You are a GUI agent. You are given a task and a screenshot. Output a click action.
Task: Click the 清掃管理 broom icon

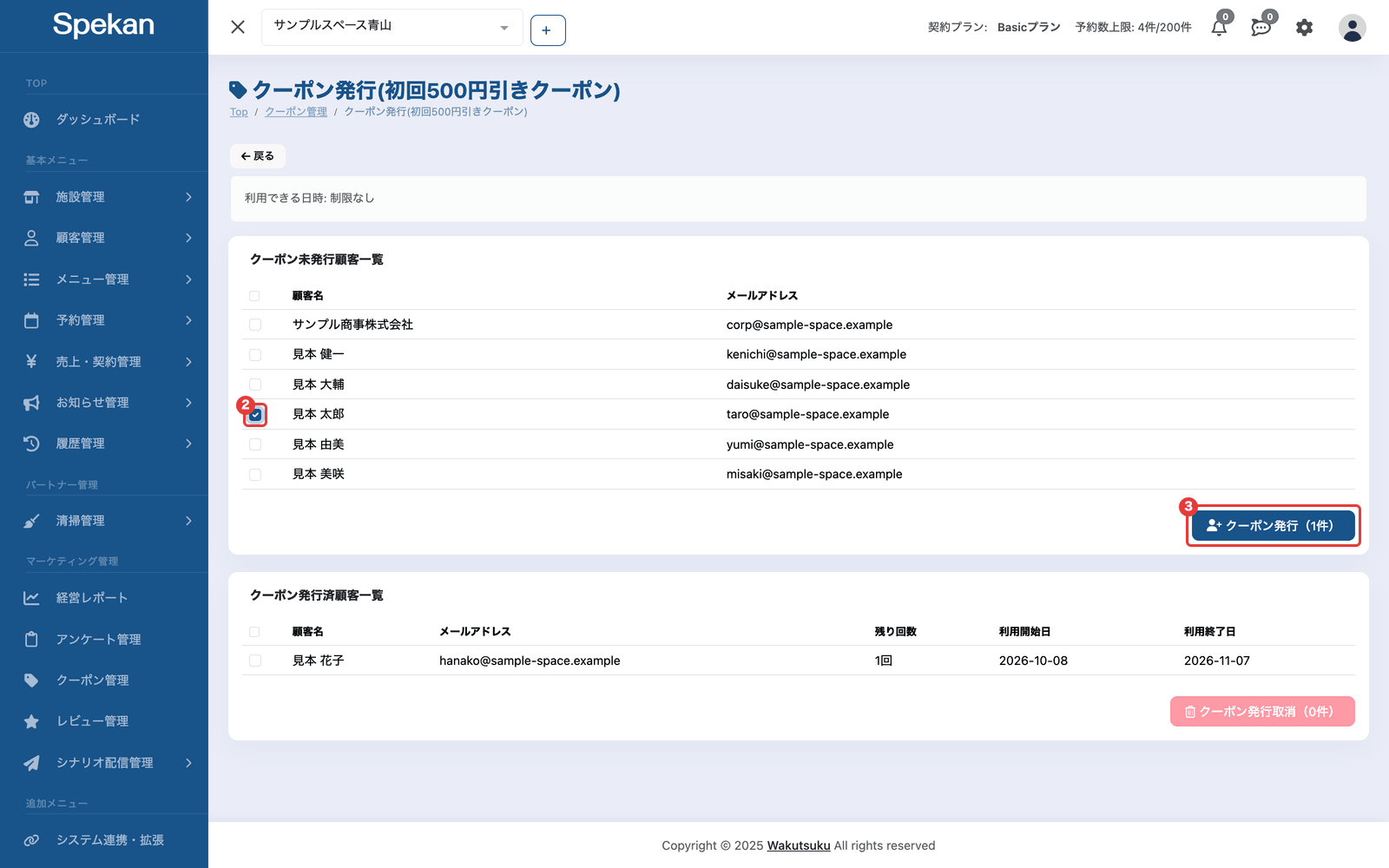[x=32, y=521]
